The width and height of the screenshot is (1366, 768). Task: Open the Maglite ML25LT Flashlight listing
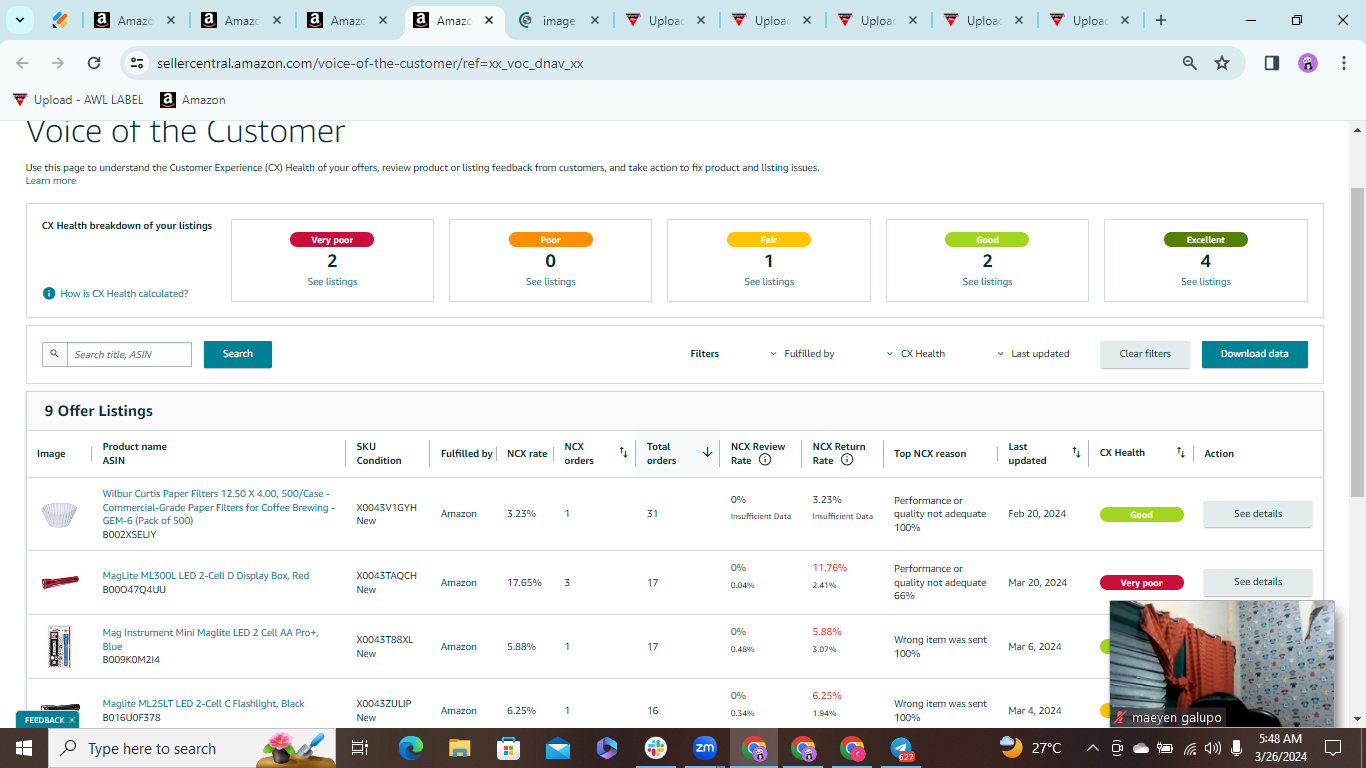click(203, 704)
